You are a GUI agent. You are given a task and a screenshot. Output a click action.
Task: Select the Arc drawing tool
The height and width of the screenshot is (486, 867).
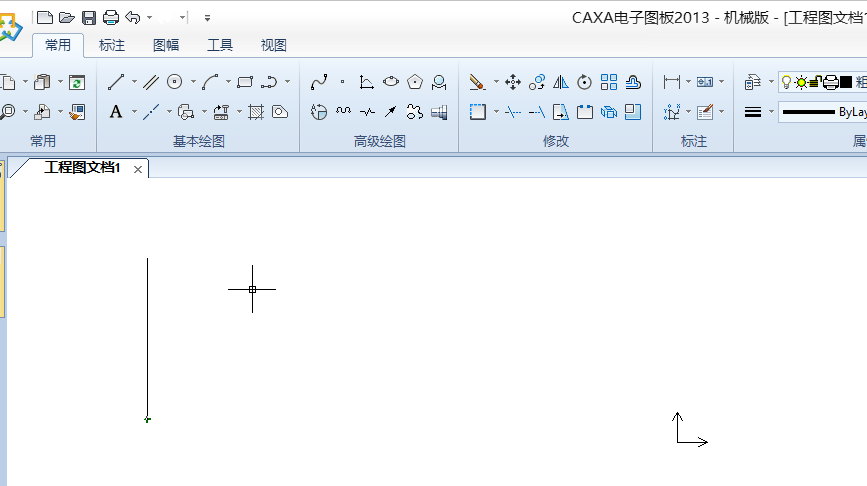pos(210,82)
